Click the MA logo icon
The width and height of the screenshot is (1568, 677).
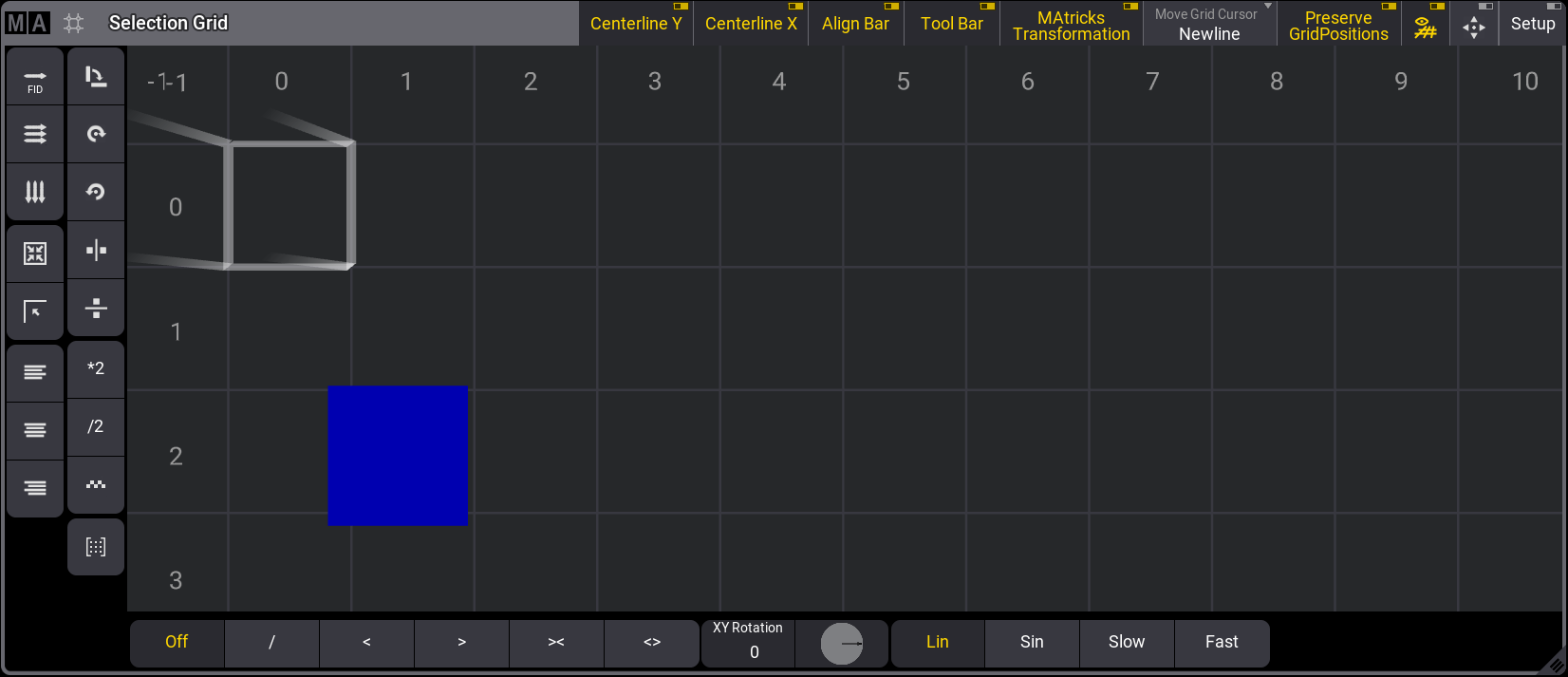[x=28, y=23]
